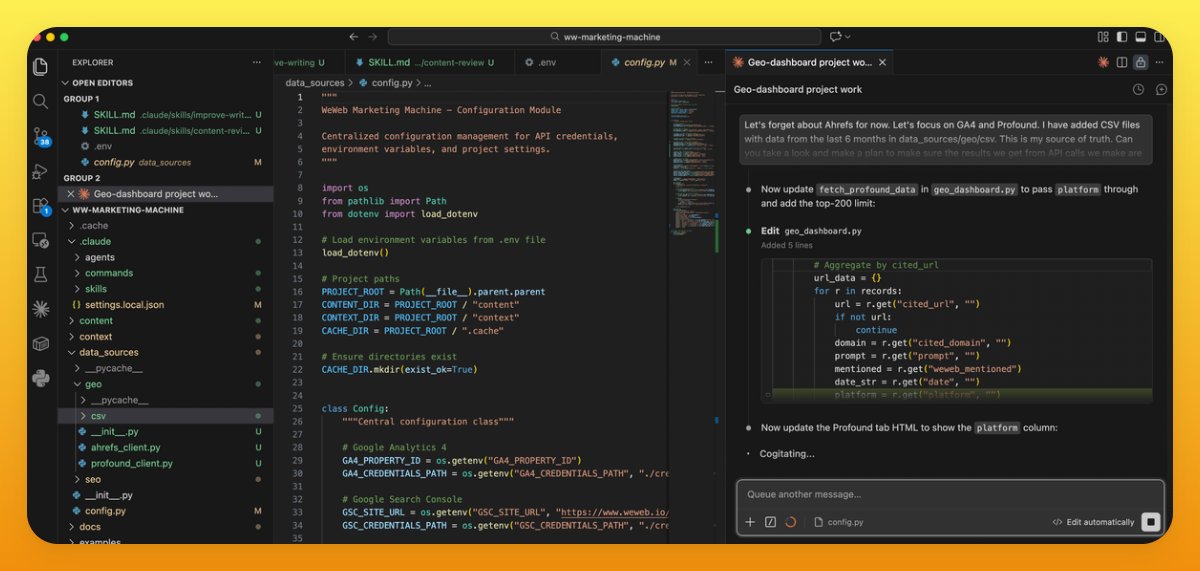This screenshot has height=571, width=1200.
Task: Open the Remote Explorer view
Action: [40, 240]
